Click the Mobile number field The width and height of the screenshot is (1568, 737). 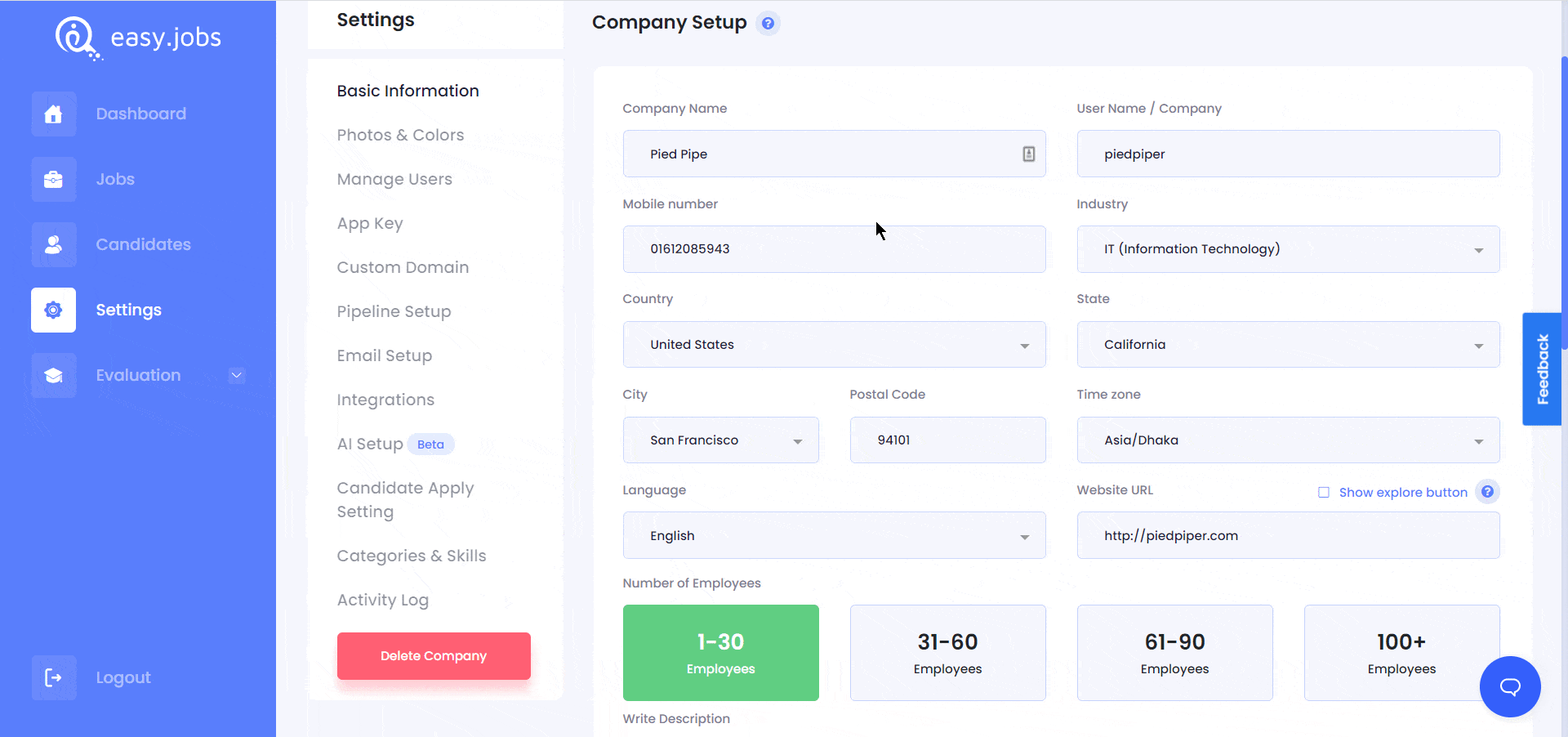834,249
